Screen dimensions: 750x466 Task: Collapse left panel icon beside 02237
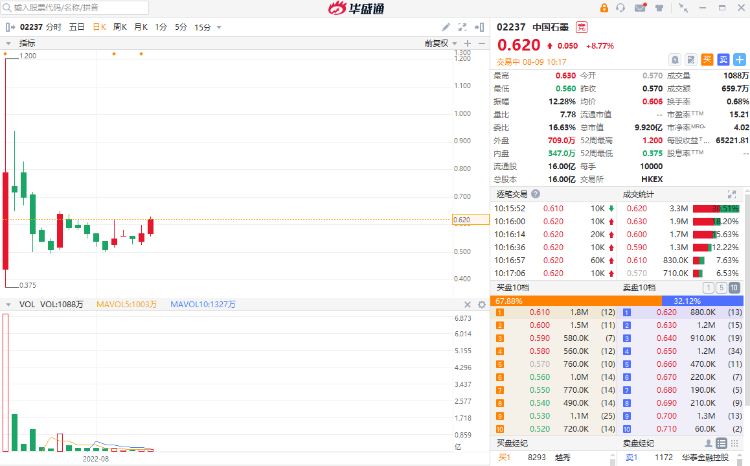pos(10,27)
